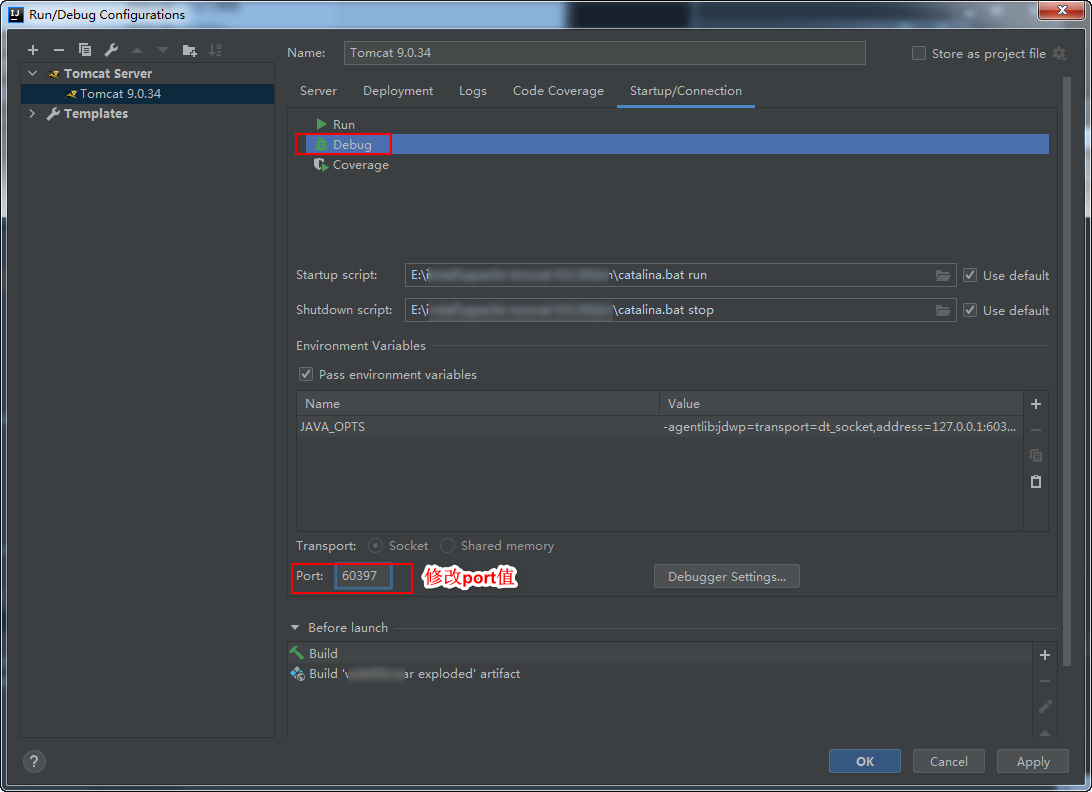This screenshot has height=792, width=1092.
Task: Move configuration down arrow in left toolbar
Action: coord(163,50)
